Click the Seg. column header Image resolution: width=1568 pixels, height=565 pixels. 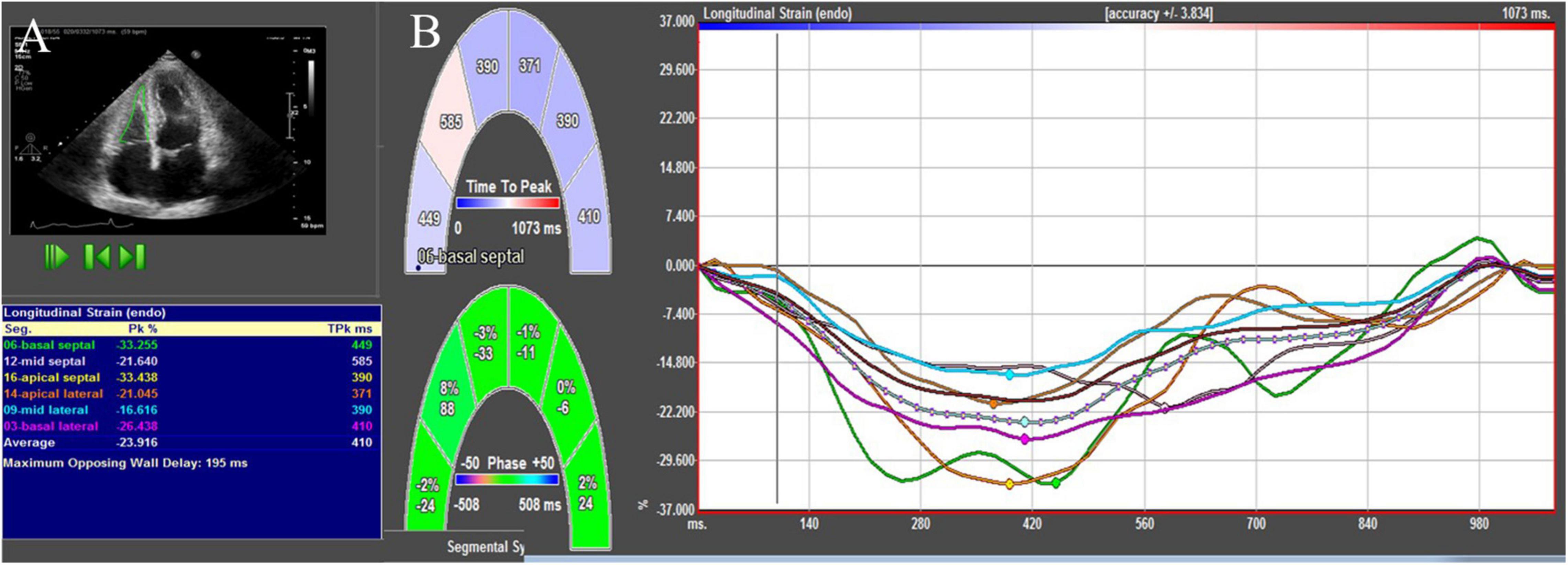point(18,329)
